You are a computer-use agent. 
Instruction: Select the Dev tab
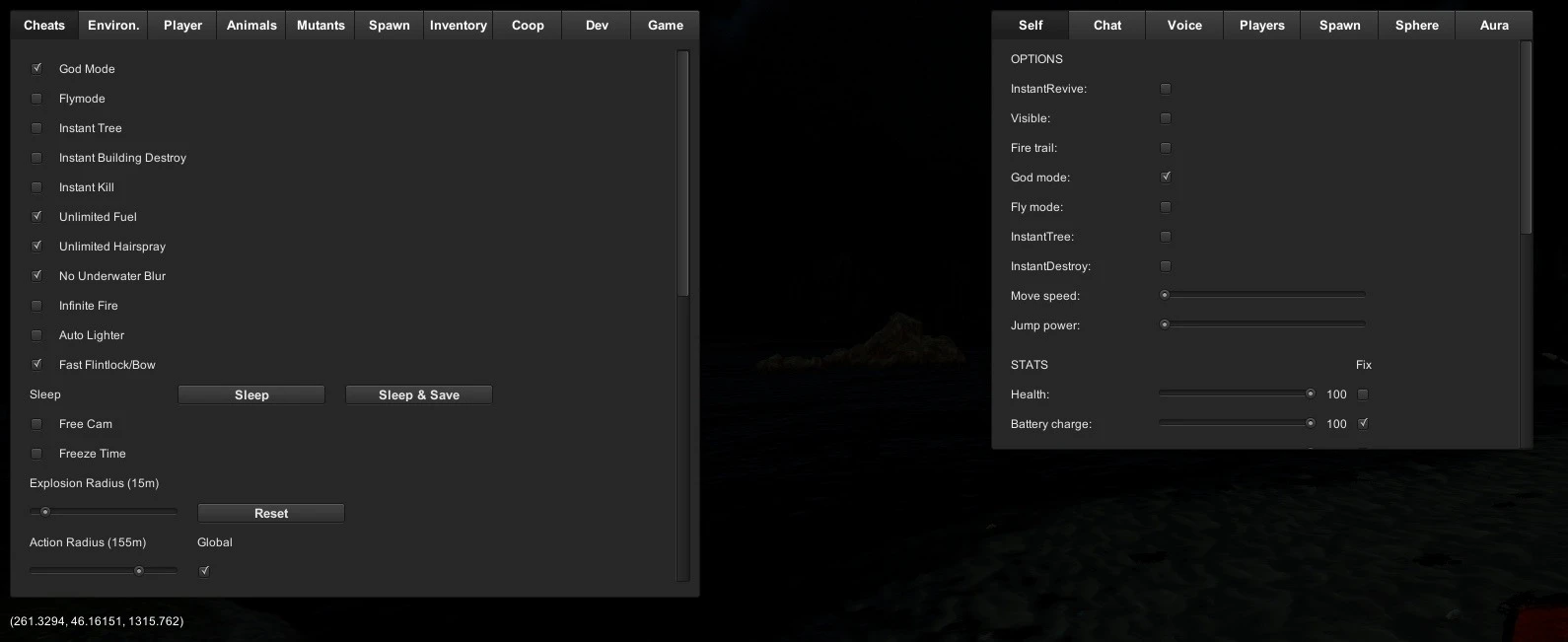597,26
